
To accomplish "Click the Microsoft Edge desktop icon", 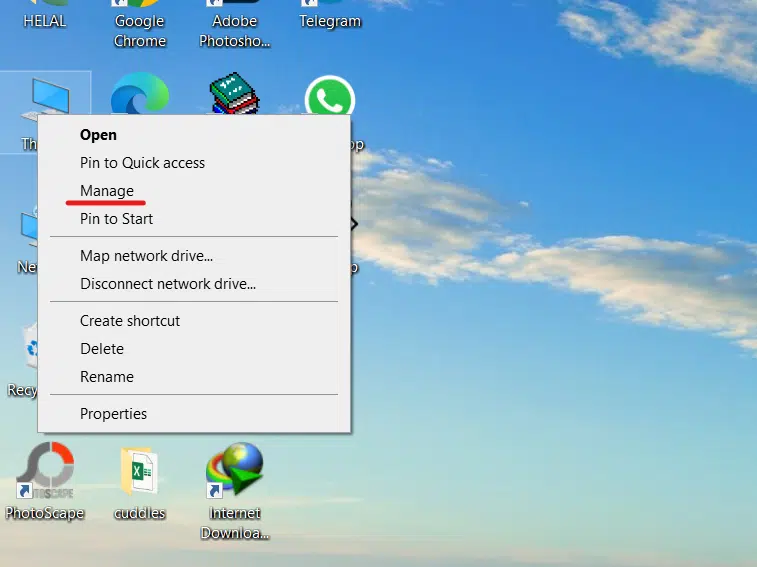I will point(140,94).
